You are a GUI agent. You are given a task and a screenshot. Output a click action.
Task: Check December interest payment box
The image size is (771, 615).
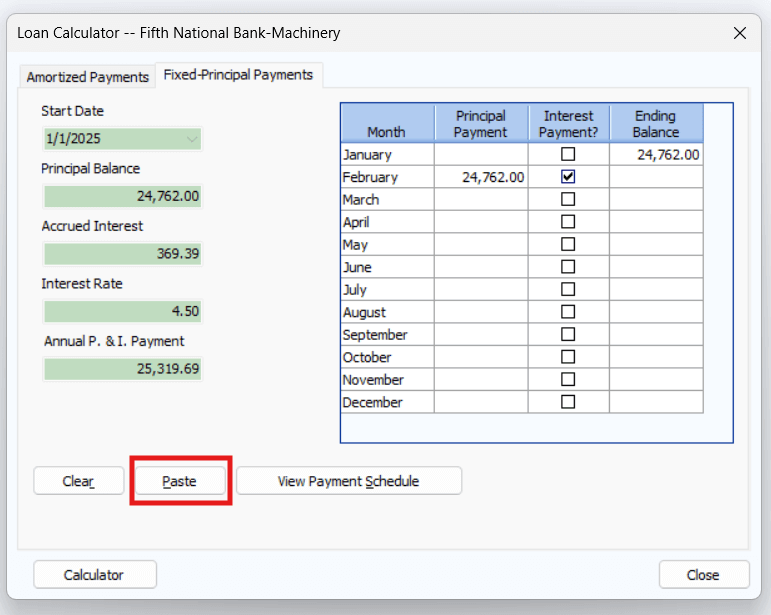pyautogui.click(x=568, y=402)
